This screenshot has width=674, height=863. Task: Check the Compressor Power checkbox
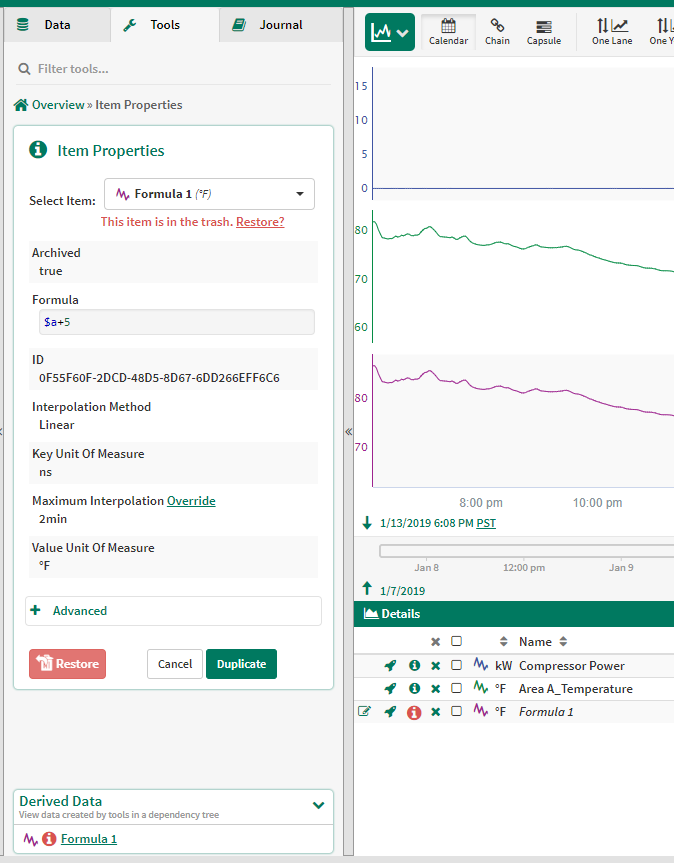[456, 665]
